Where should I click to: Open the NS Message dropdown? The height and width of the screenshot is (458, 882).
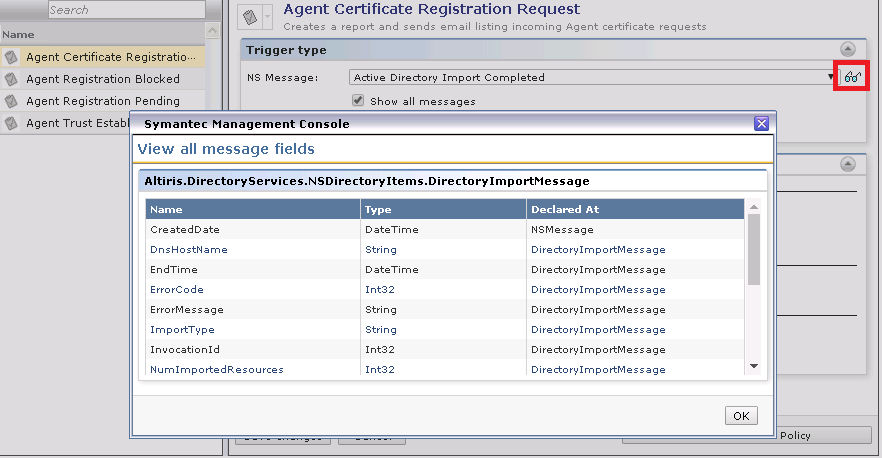point(831,77)
